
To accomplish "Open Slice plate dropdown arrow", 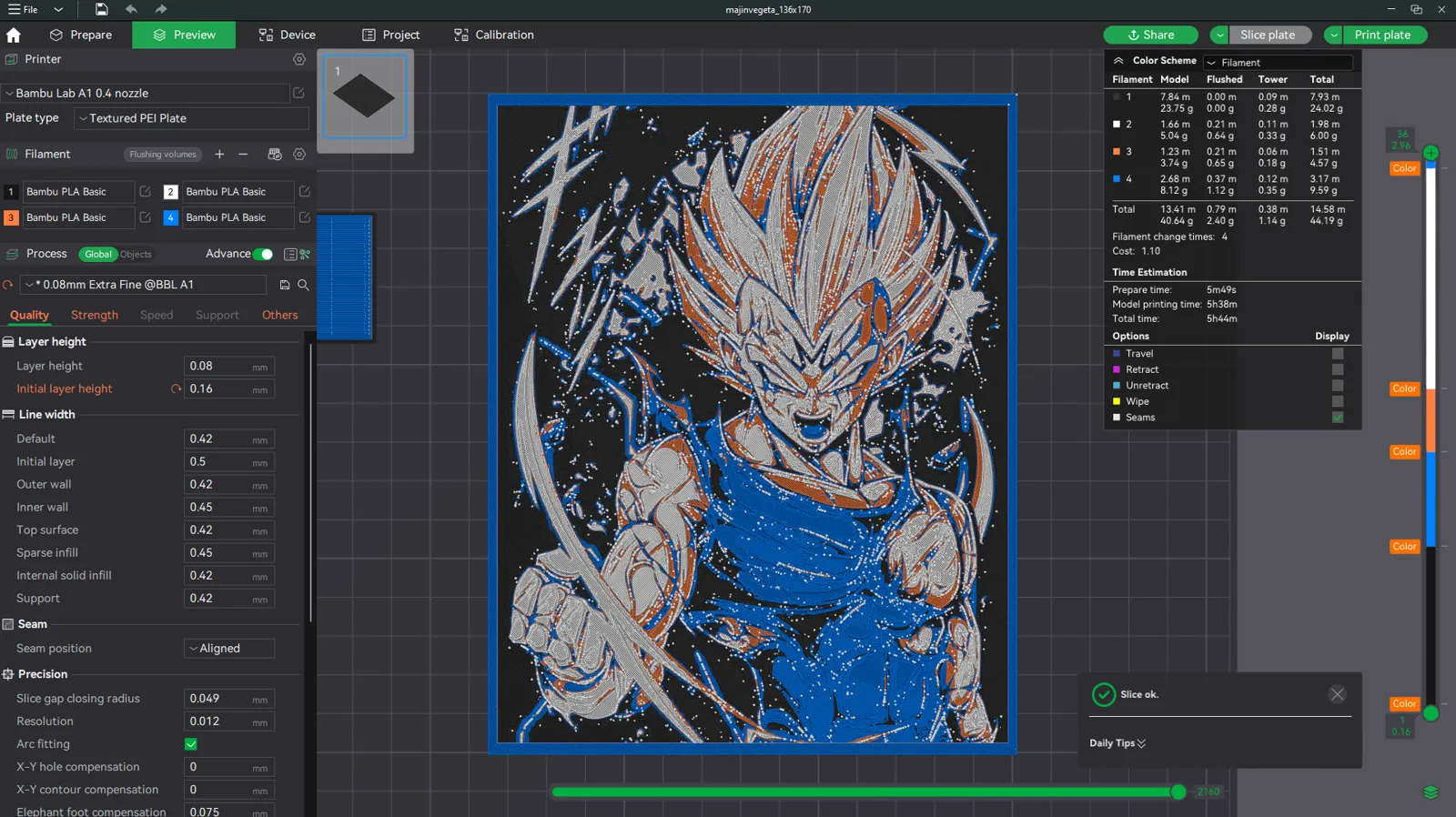I will coord(1219,35).
